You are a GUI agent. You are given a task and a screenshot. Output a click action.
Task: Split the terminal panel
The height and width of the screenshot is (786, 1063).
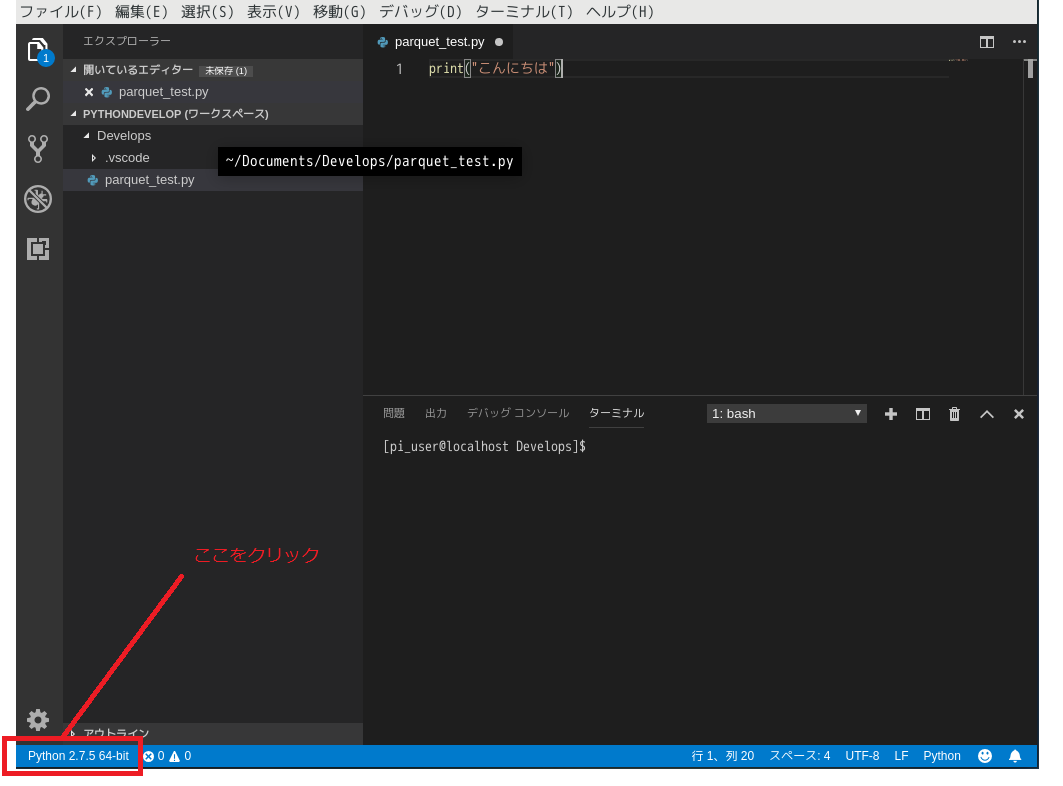pos(923,414)
